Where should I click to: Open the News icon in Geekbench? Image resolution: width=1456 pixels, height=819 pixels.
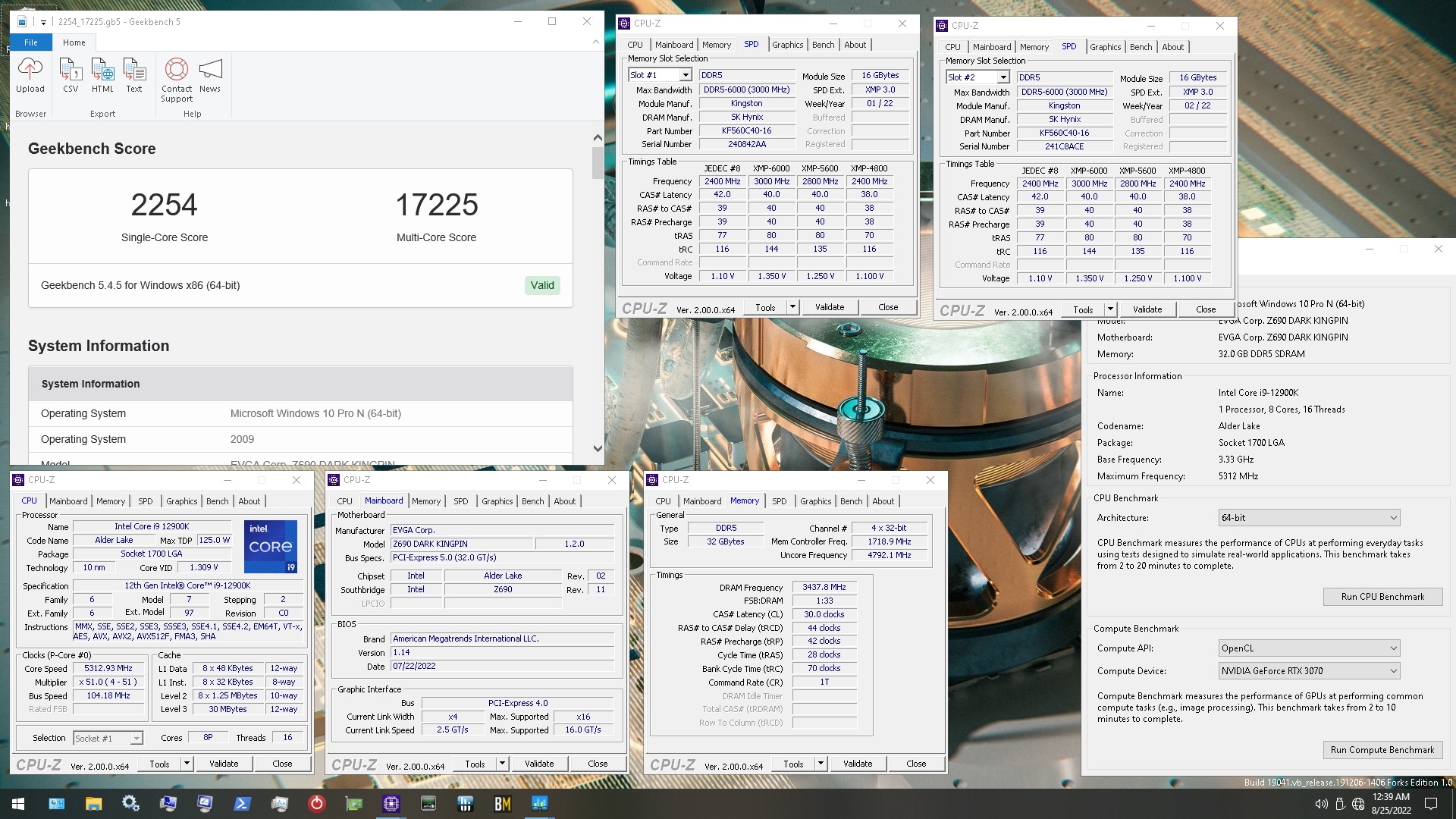click(210, 75)
